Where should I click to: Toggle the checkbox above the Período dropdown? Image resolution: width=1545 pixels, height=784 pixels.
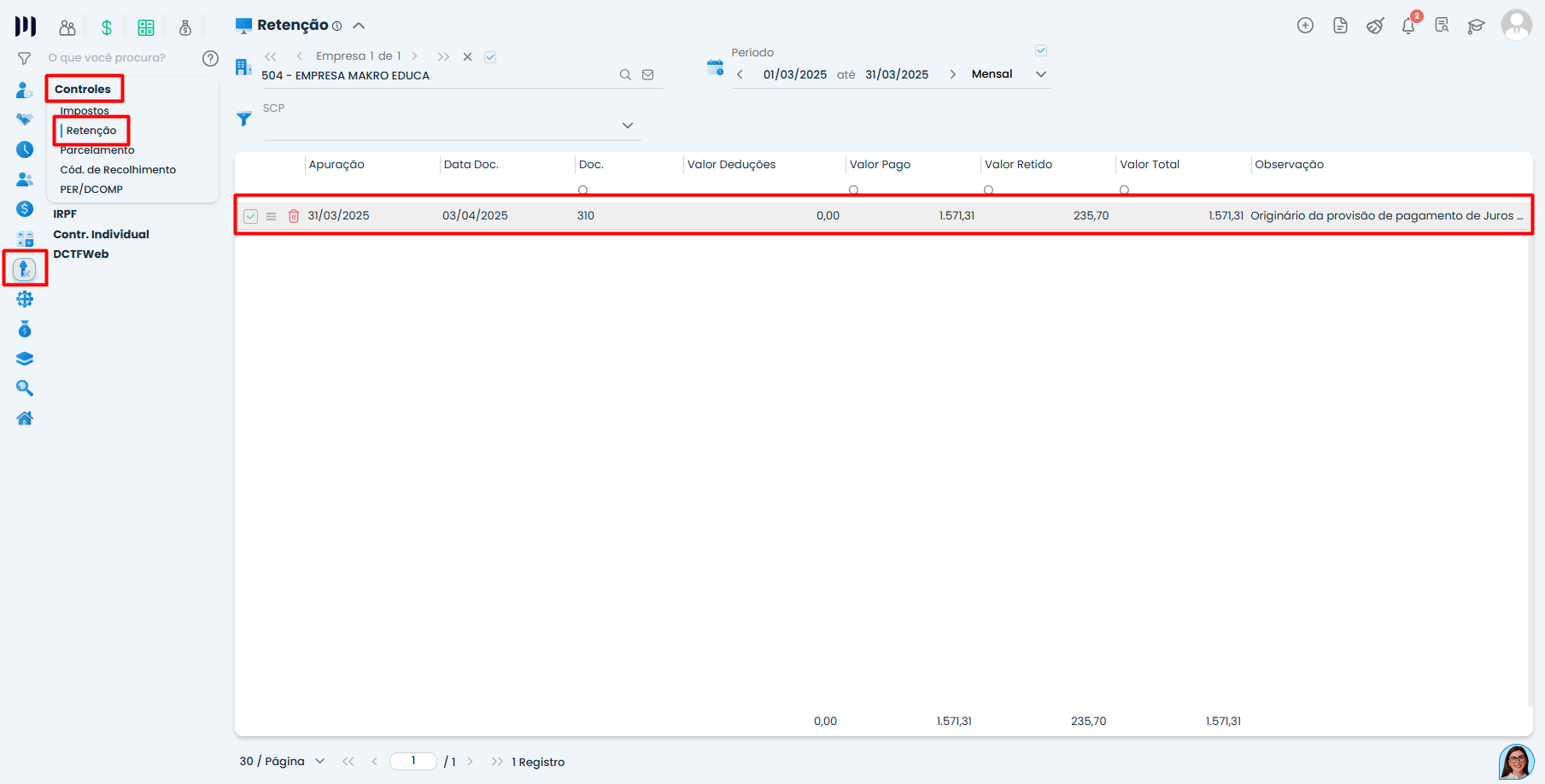[x=1041, y=50]
